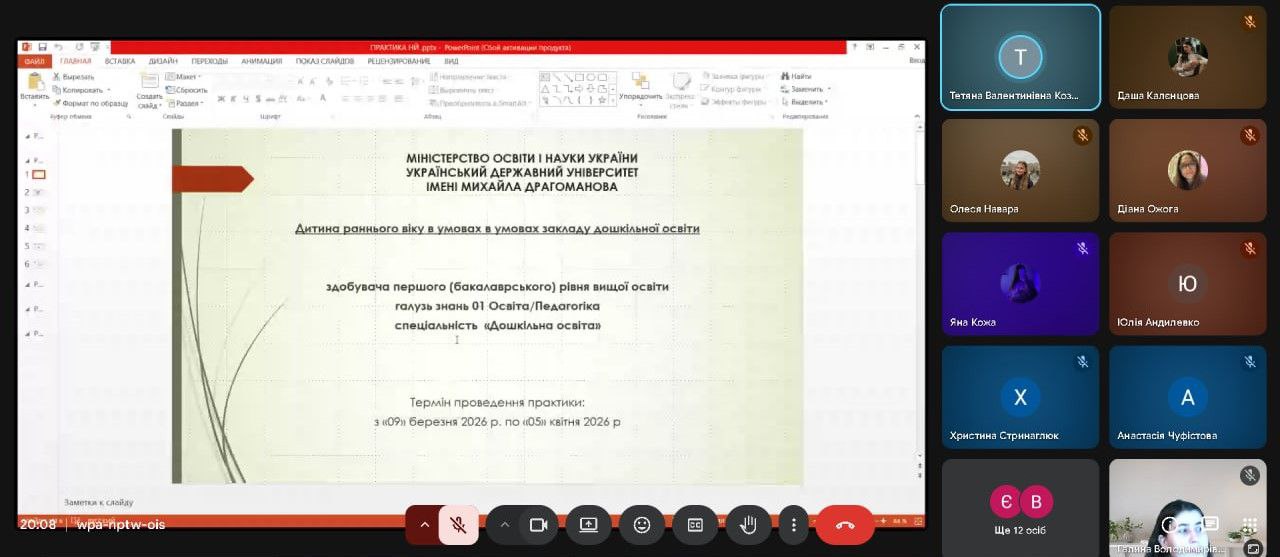Viewport: 1280px width, 557px height.
Task: Click the Вставить paste icon
Action: tap(35, 86)
